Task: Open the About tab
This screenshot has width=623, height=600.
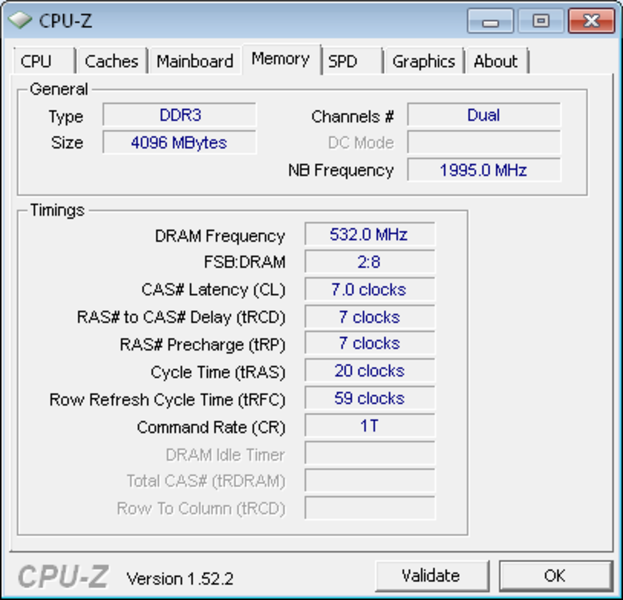Action: click(497, 61)
